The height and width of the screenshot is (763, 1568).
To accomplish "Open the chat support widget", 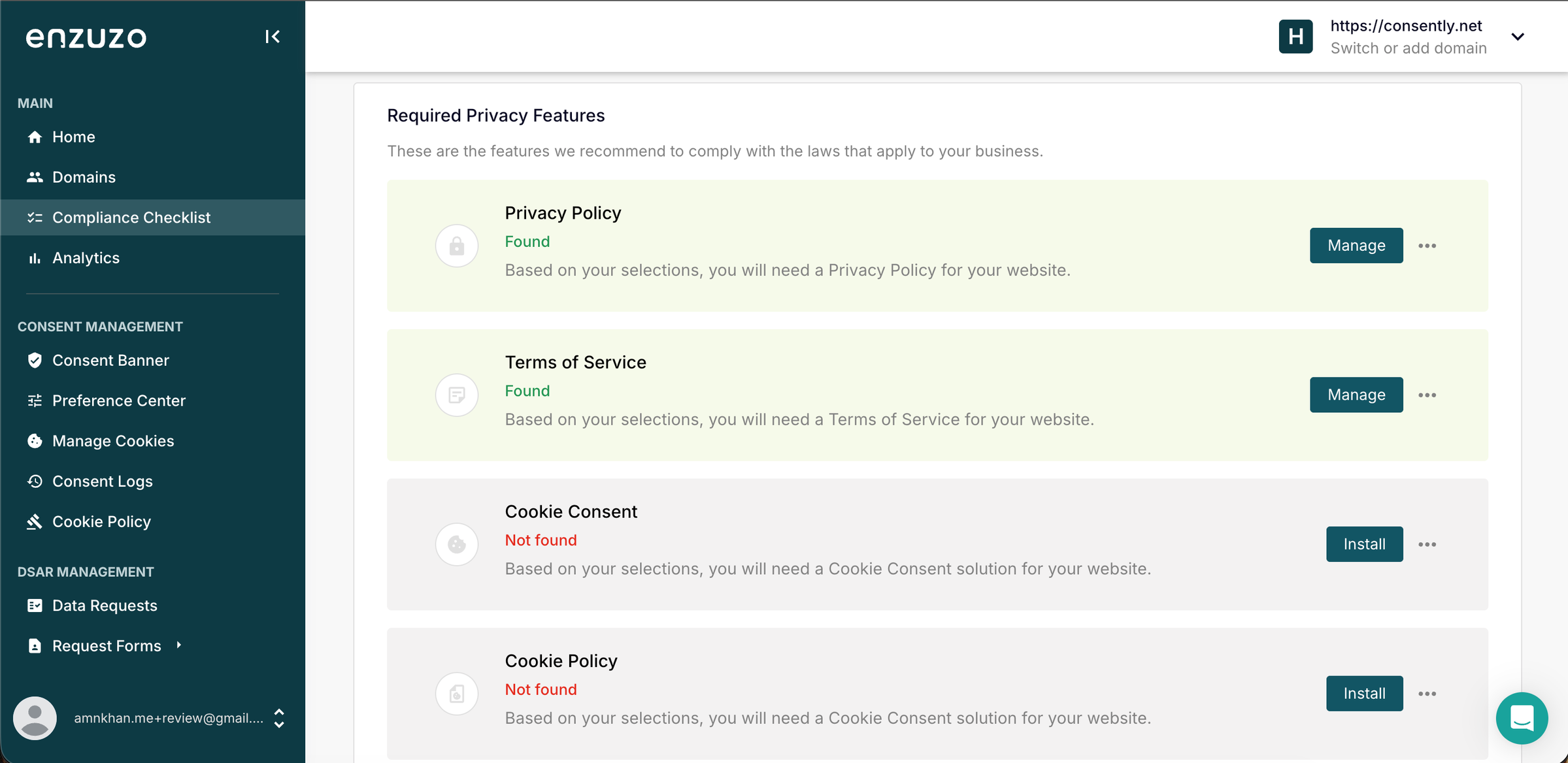I will click(x=1522, y=718).
